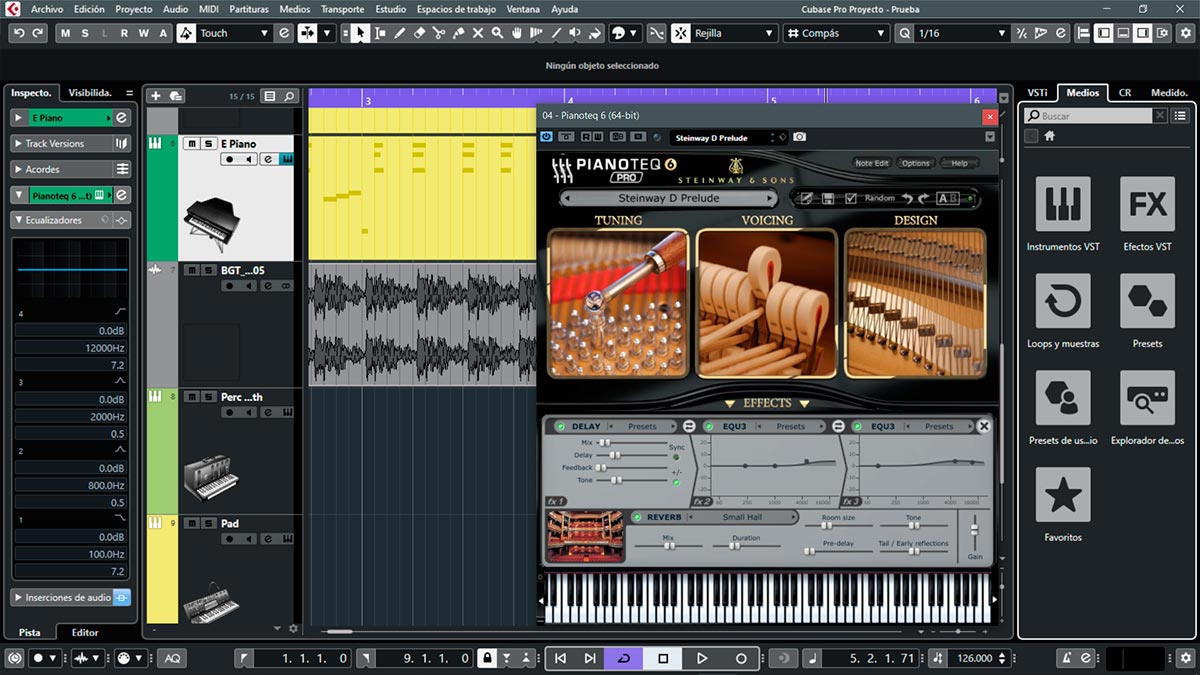Mute the Pad track
This screenshot has height=675, width=1200.
[x=192, y=523]
